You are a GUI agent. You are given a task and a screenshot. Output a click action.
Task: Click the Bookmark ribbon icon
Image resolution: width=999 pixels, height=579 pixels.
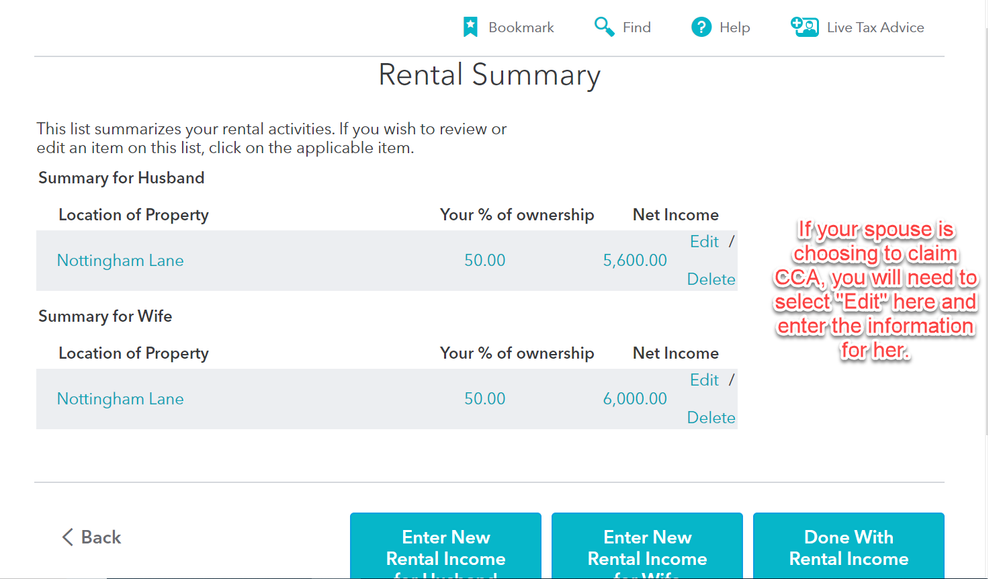tap(470, 27)
